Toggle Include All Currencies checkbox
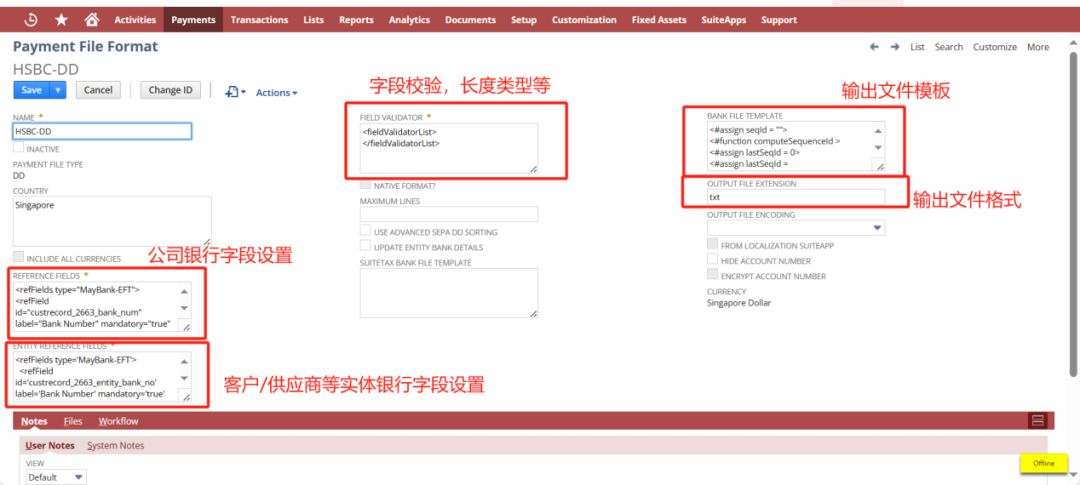Image resolution: width=1080 pixels, height=485 pixels. click(19, 257)
